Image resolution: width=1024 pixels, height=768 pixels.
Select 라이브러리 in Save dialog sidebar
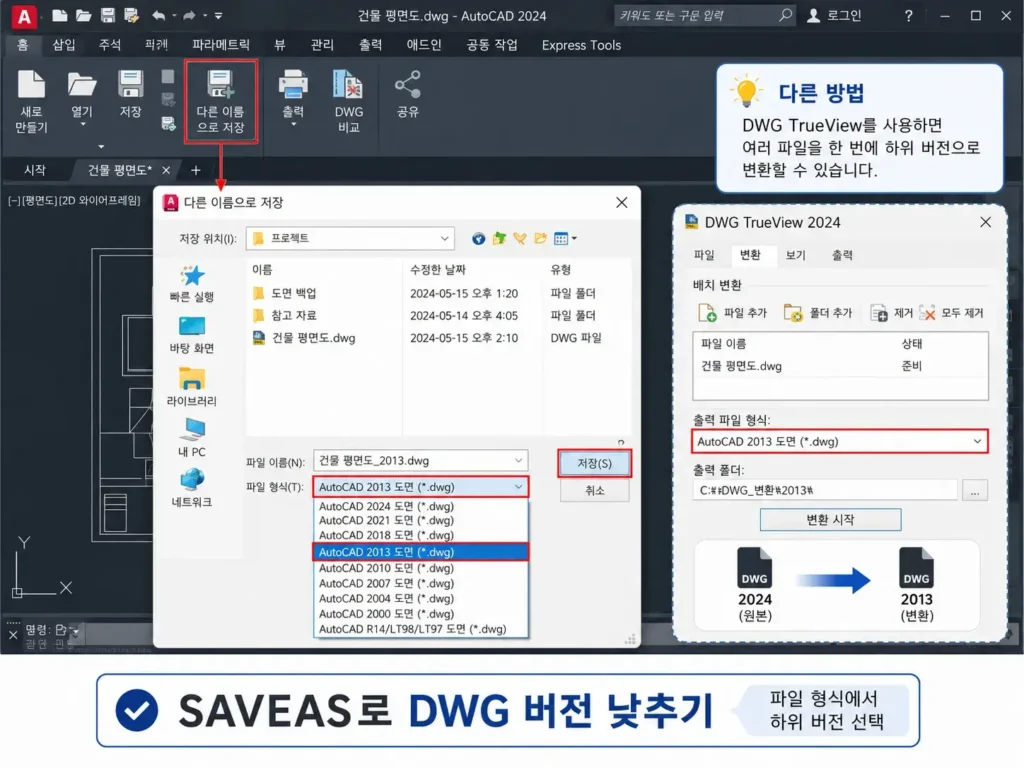[x=191, y=387]
